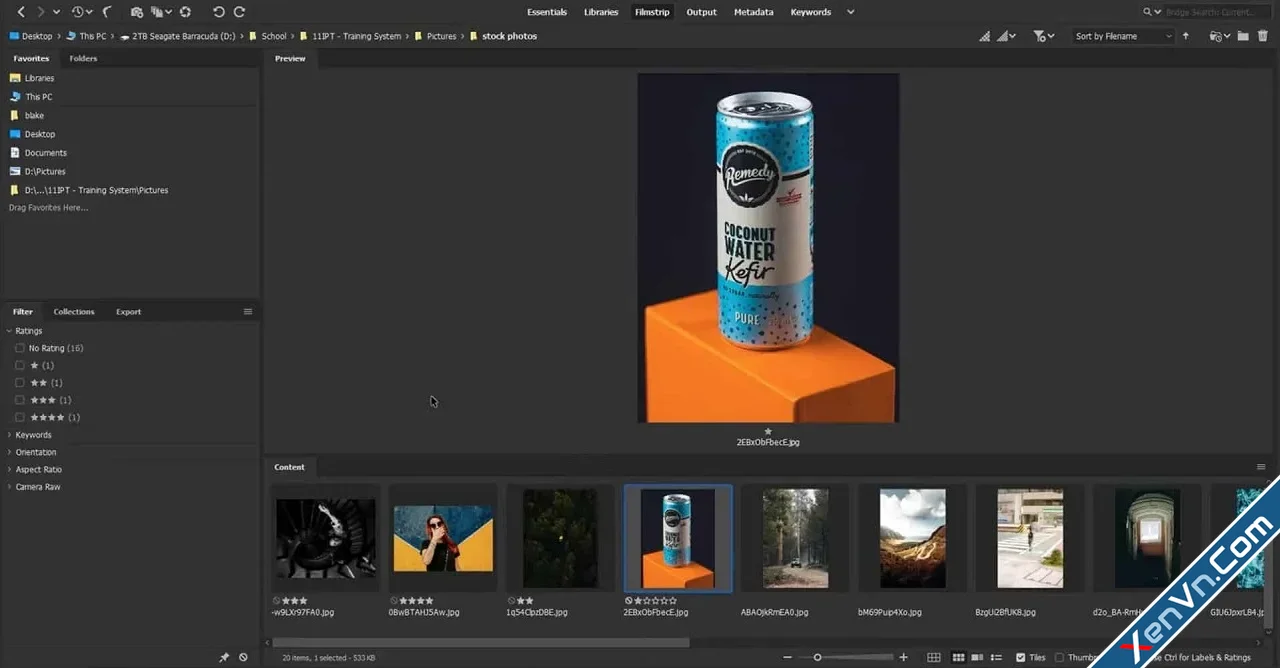Screen dimensions: 1280x668
Task: Click Pictures in the path bar
Action: pyautogui.click(x=441, y=36)
